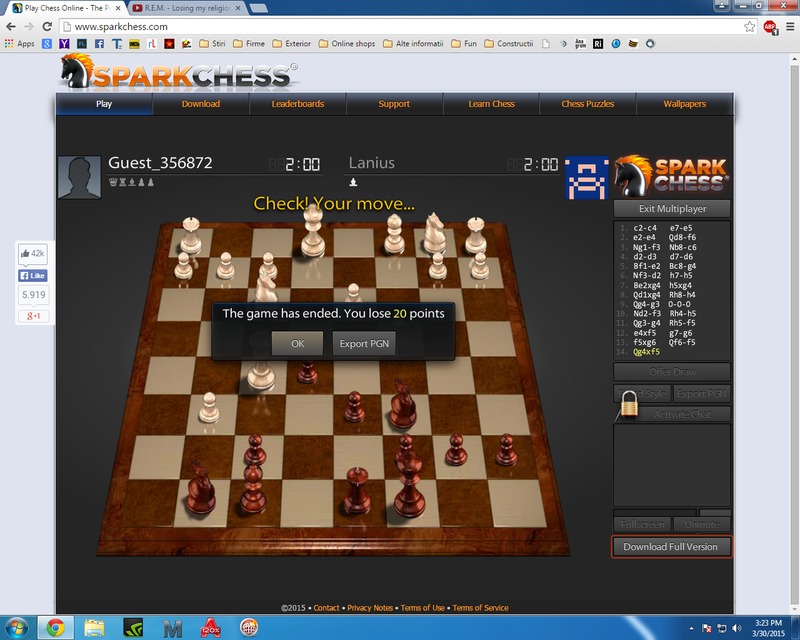
Task: Open the Terms of Service link
Action: pos(480,608)
